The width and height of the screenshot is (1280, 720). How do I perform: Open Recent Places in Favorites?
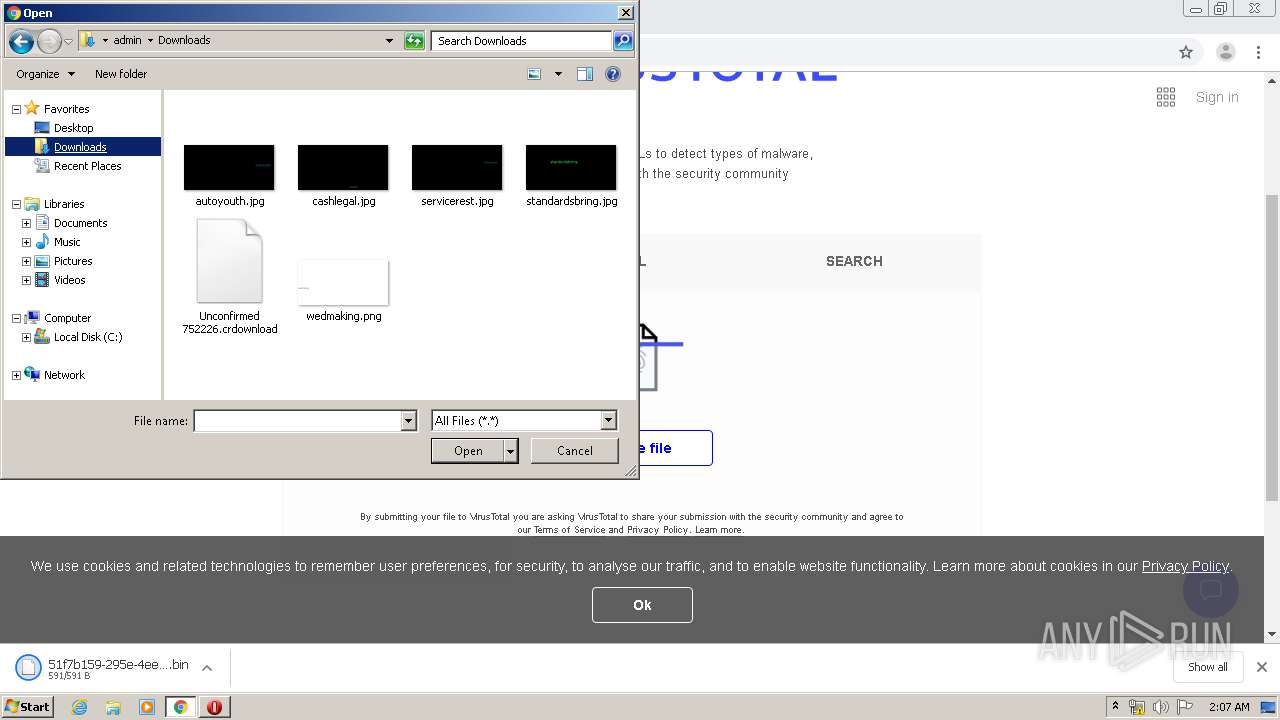point(87,166)
